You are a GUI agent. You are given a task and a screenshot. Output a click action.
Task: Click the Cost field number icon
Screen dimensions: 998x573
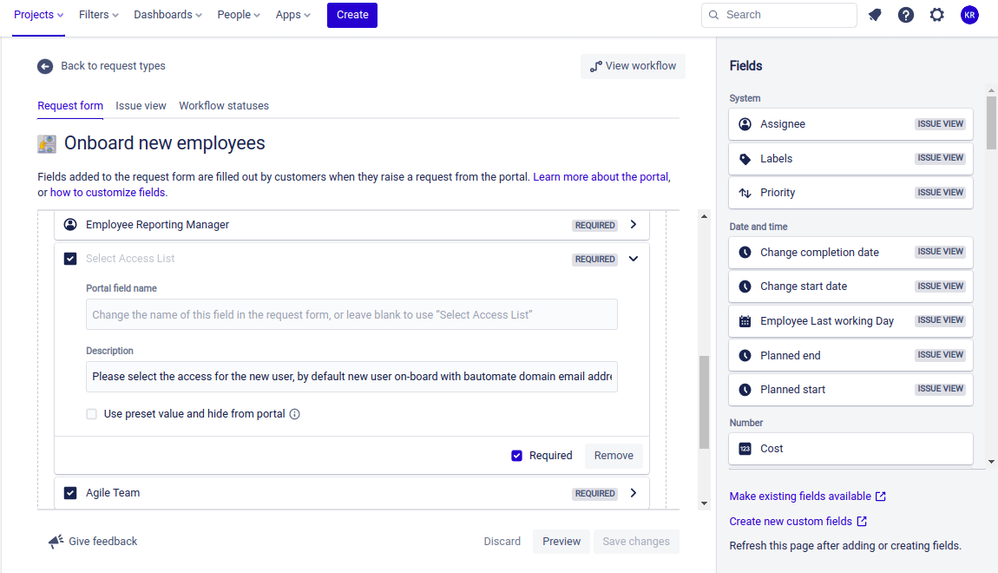point(745,449)
